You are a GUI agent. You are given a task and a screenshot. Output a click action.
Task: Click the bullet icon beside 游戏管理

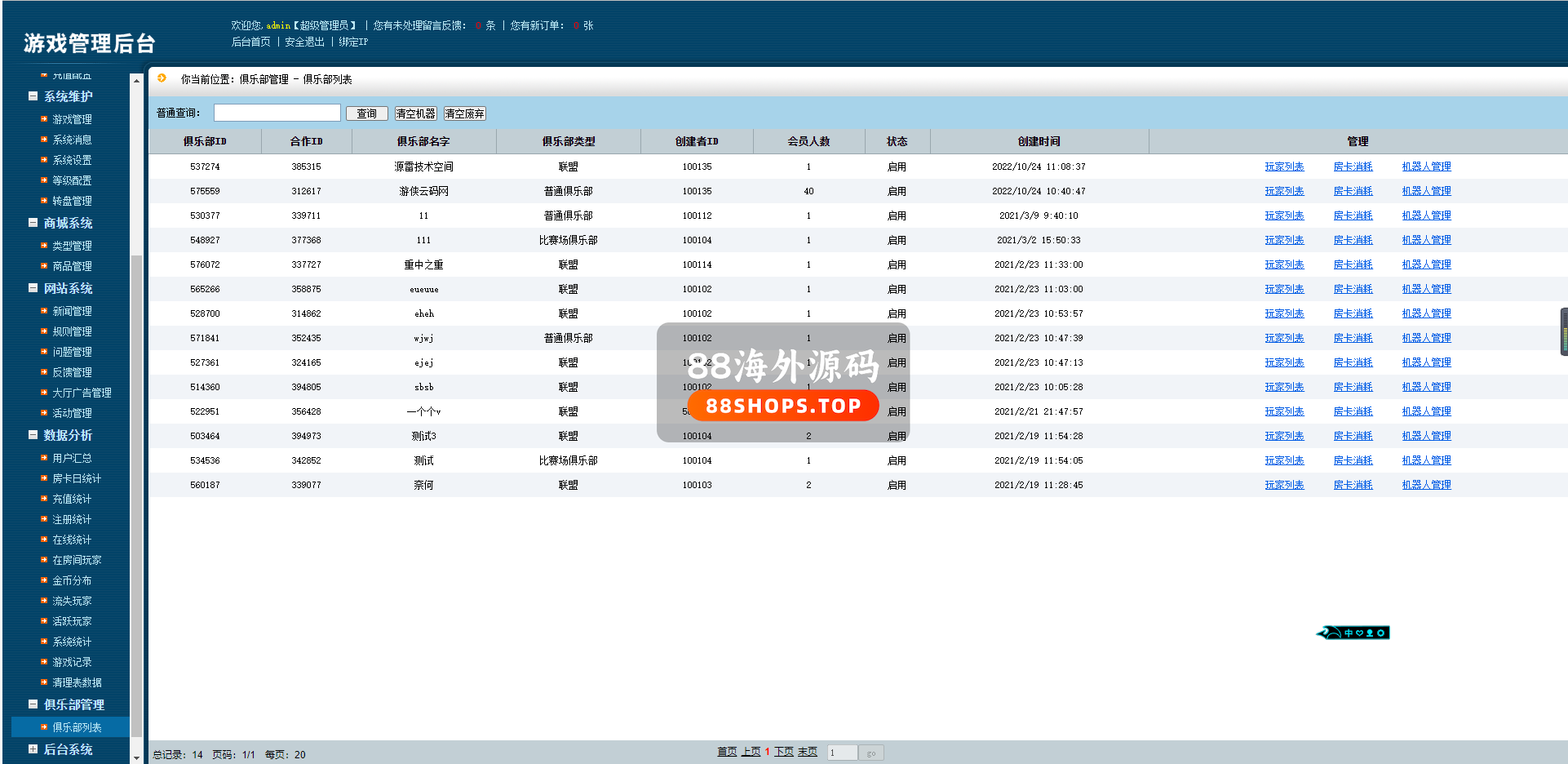coord(44,119)
